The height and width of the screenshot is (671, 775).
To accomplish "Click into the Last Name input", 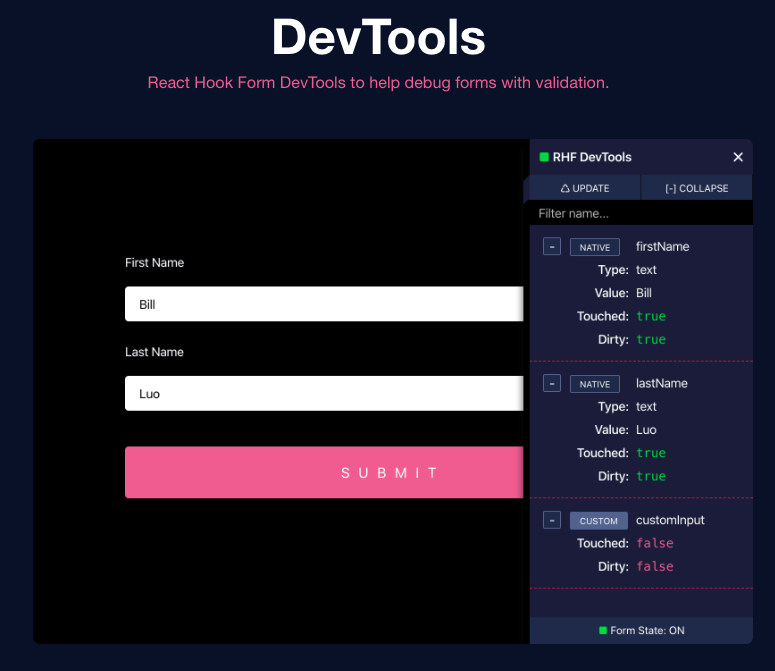I will (x=324, y=393).
